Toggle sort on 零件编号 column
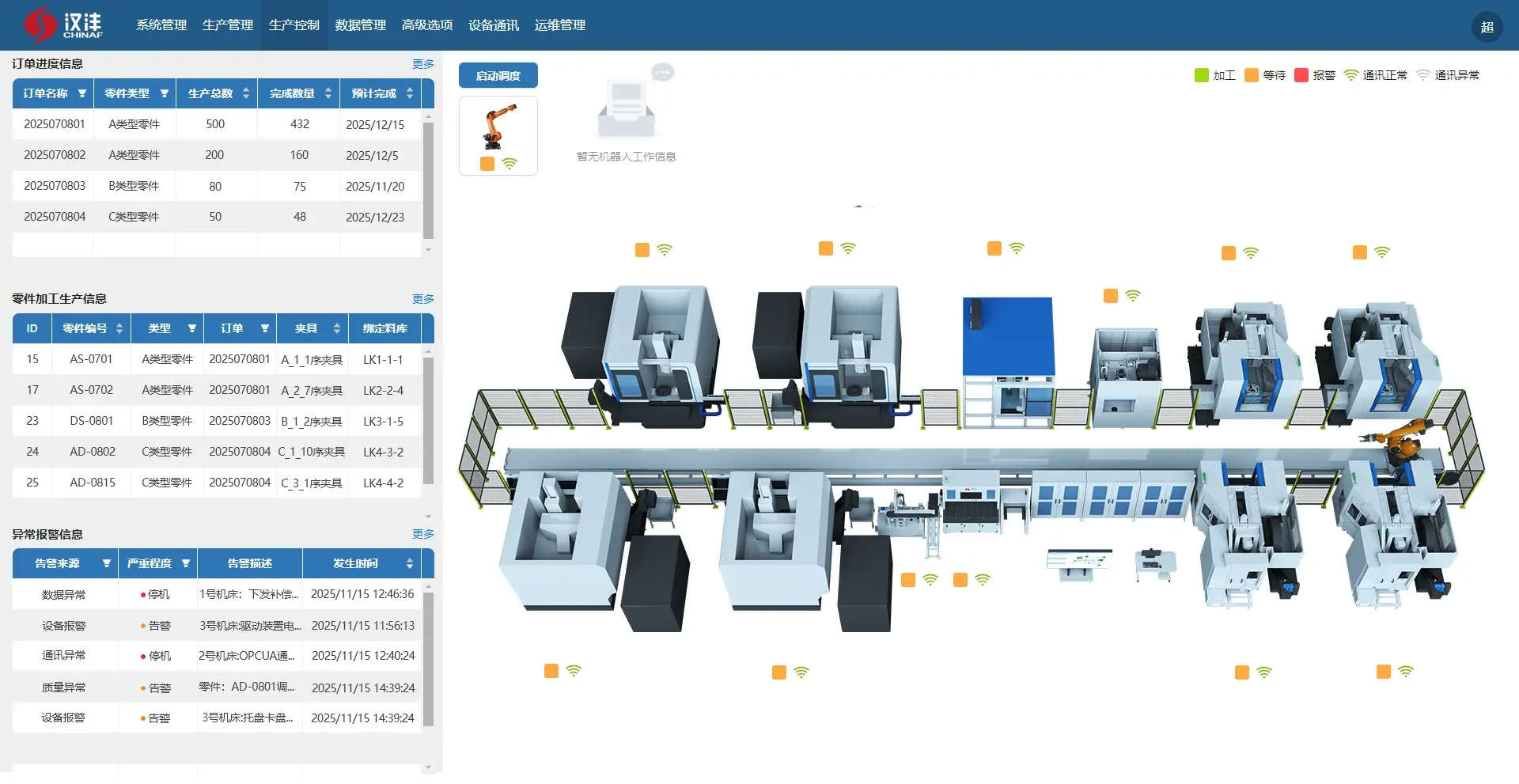Viewport: 1519px width, 784px height. (119, 328)
